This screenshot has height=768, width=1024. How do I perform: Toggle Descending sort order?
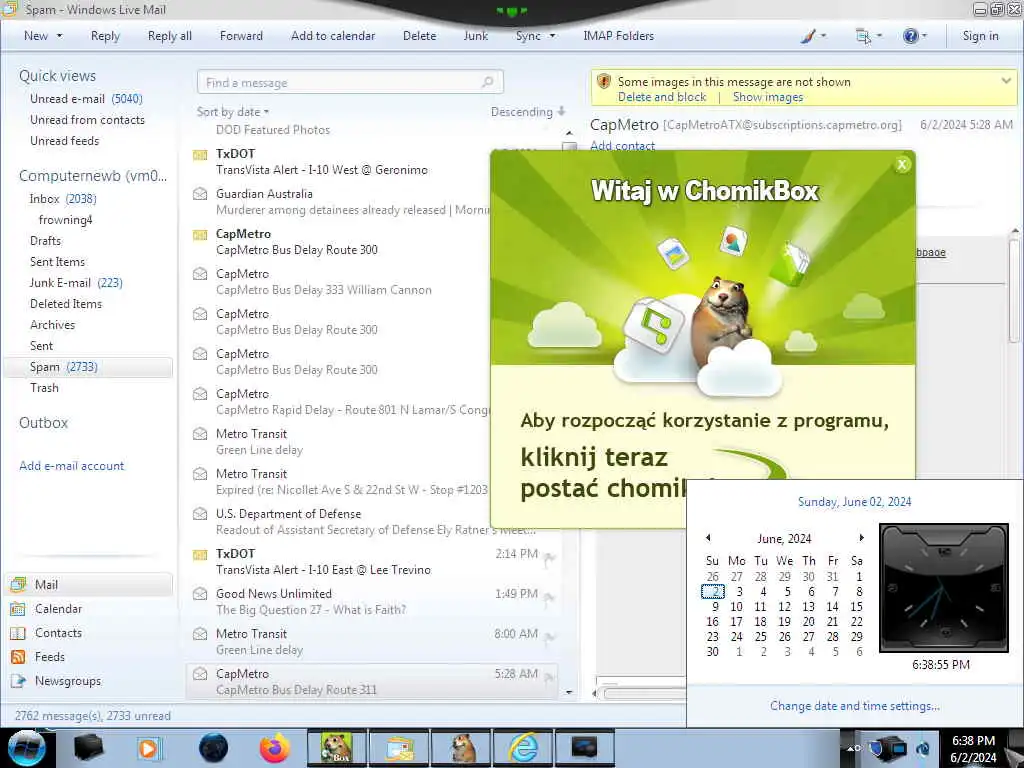[x=528, y=112]
